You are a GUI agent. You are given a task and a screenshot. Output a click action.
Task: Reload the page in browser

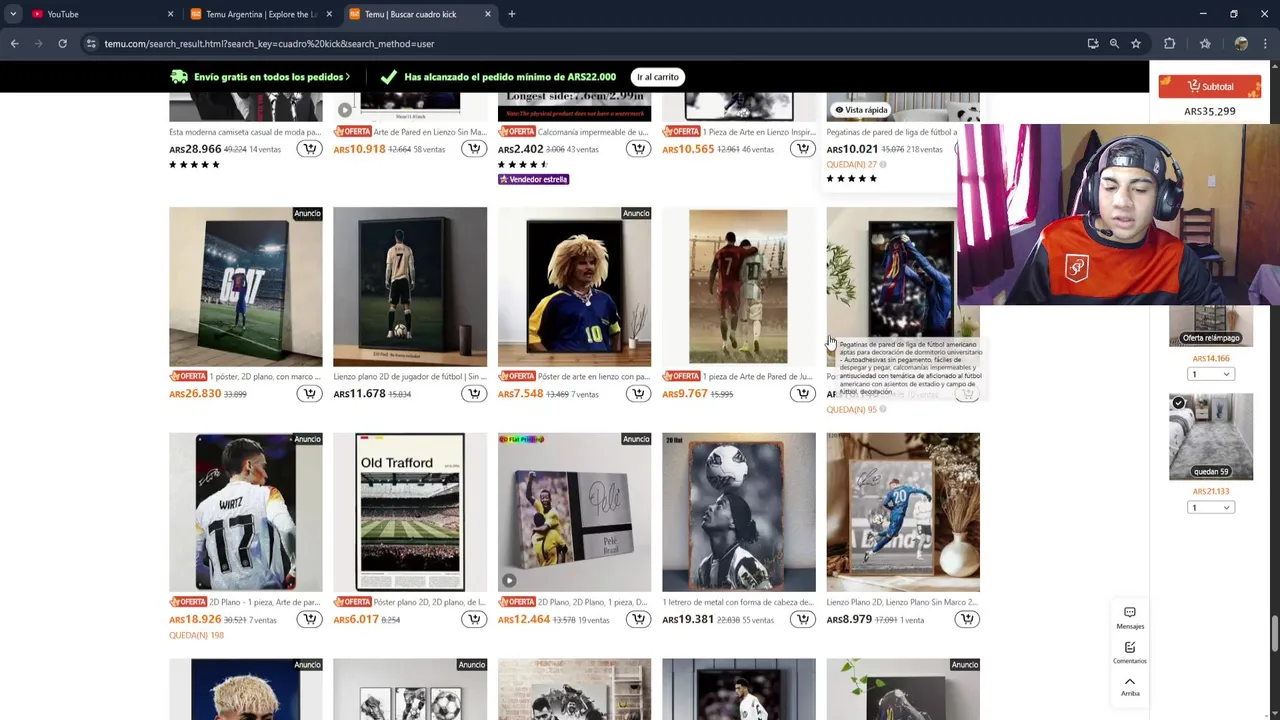coord(62,44)
